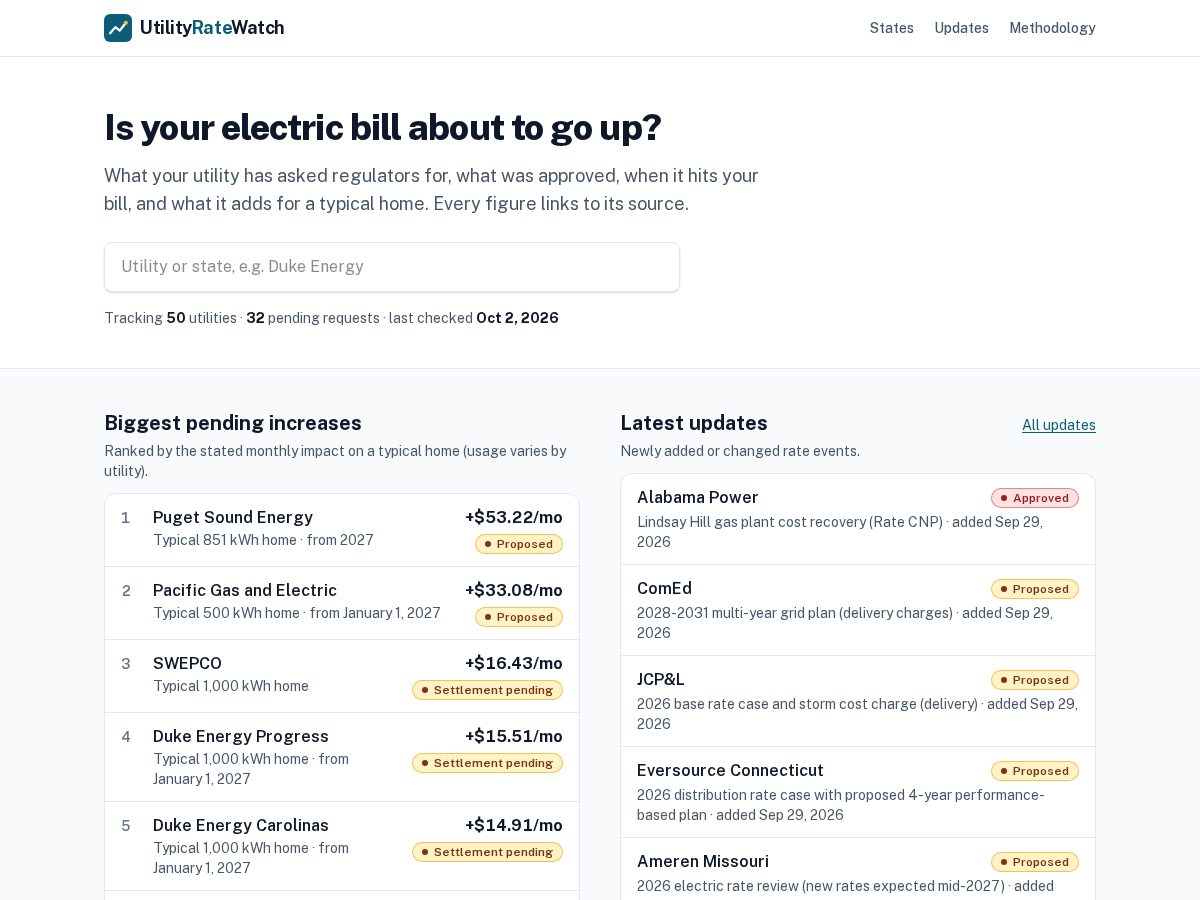Open the SWEPCO ranking row
This screenshot has height=900, width=1200.
coord(342,676)
